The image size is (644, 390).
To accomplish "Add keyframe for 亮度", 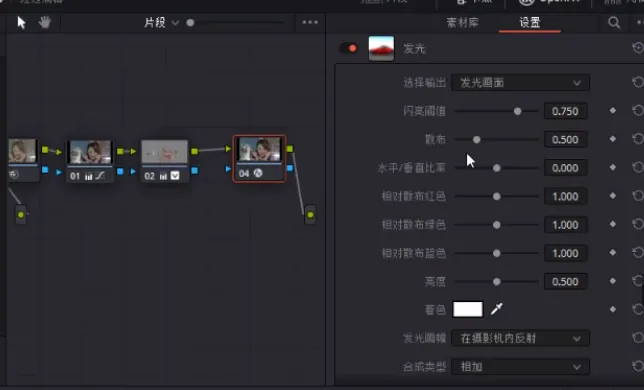I will (612, 281).
